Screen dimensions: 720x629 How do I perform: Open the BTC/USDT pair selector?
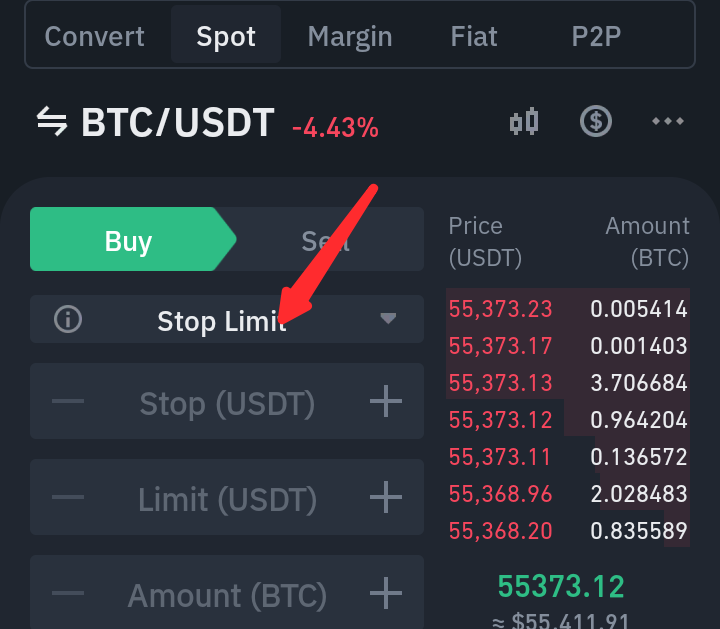pyautogui.click(x=178, y=123)
